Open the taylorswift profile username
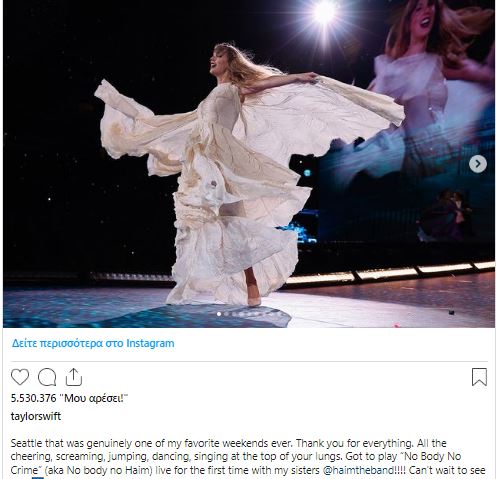Screen dimensions: 496x479 [x=36, y=416]
